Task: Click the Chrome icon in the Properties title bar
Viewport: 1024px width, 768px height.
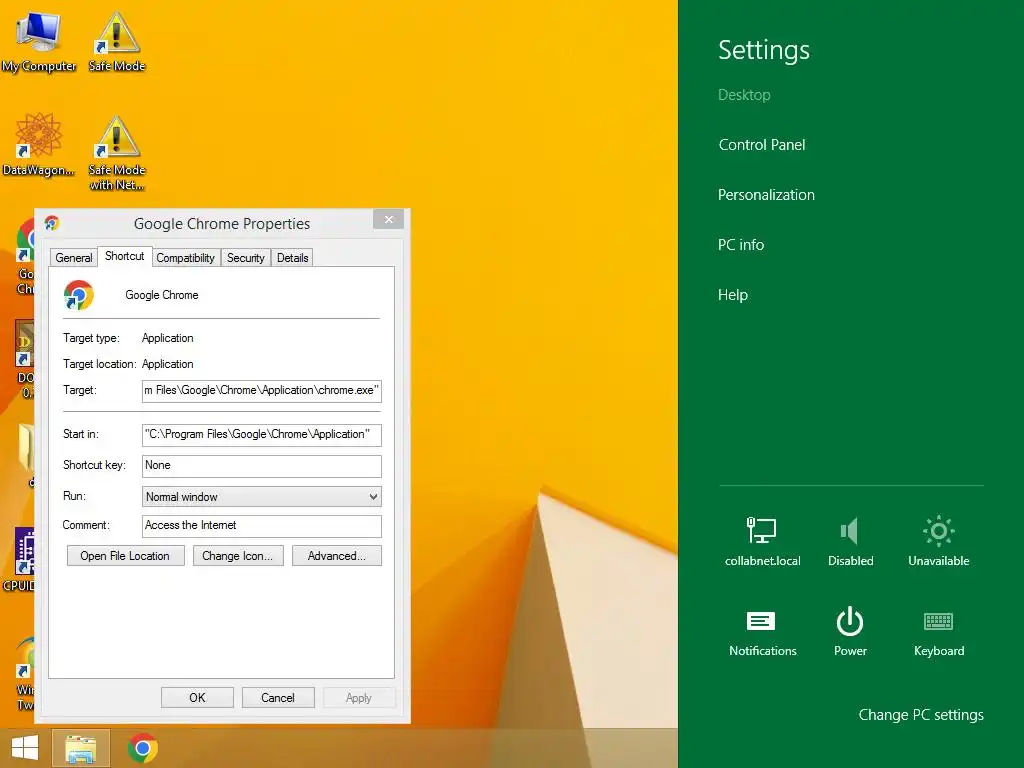Action: coord(52,223)
